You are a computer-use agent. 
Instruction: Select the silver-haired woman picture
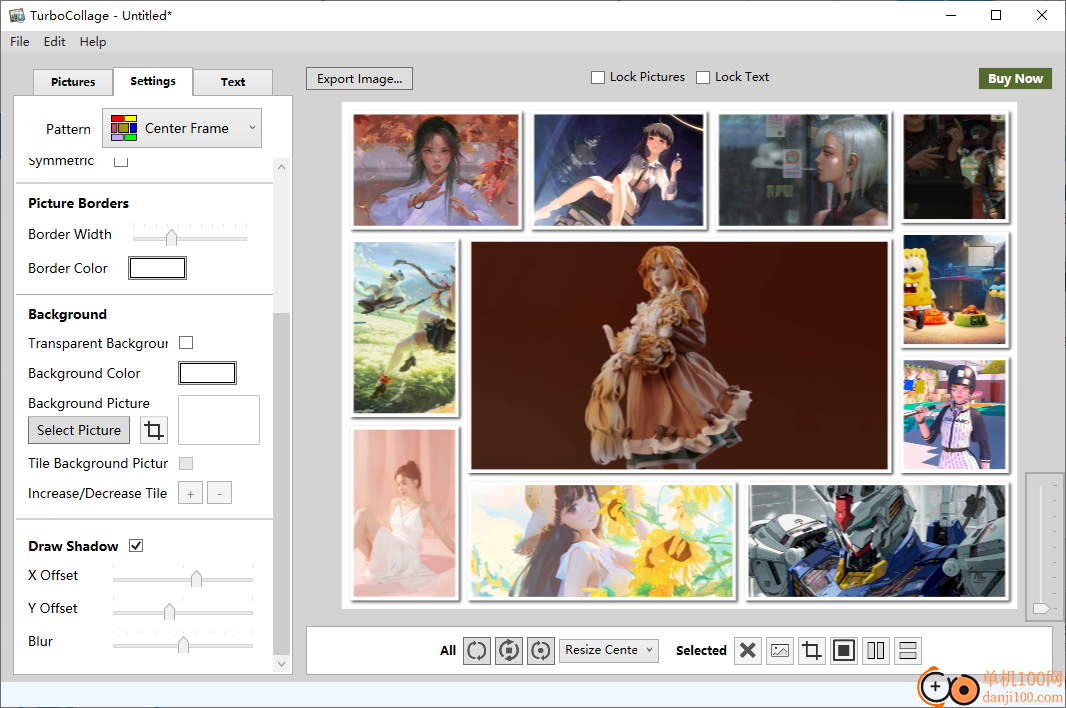pos(803,170)
